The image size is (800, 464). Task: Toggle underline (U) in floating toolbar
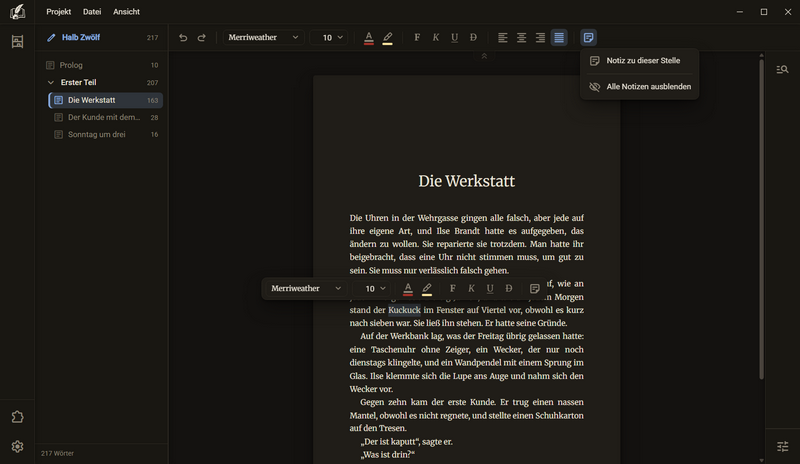pos(490,288)
